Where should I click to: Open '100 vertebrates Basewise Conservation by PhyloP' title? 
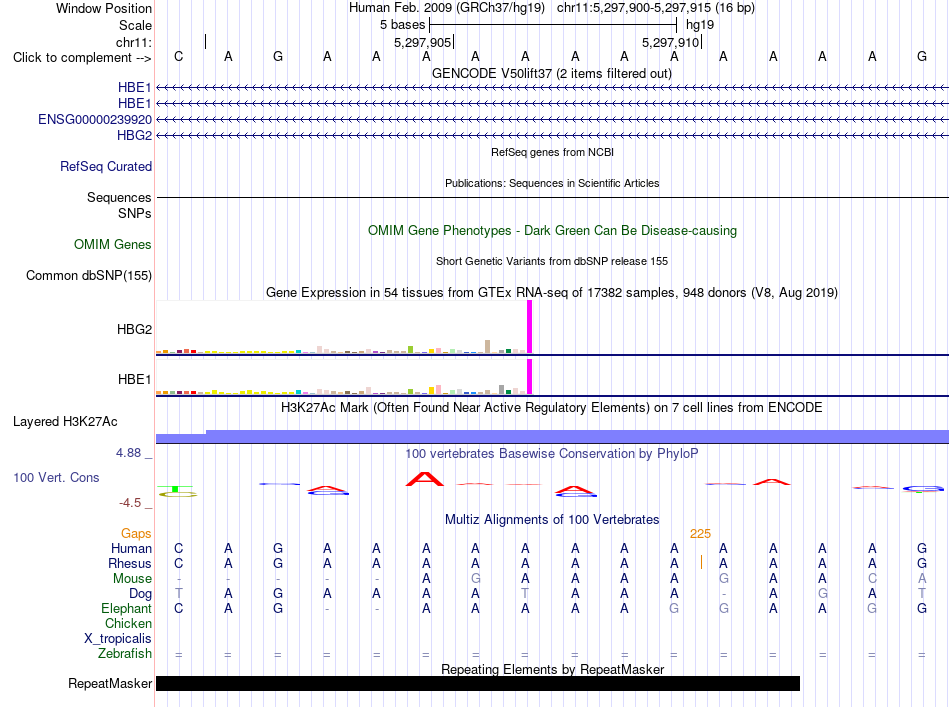tap(552, 453)
